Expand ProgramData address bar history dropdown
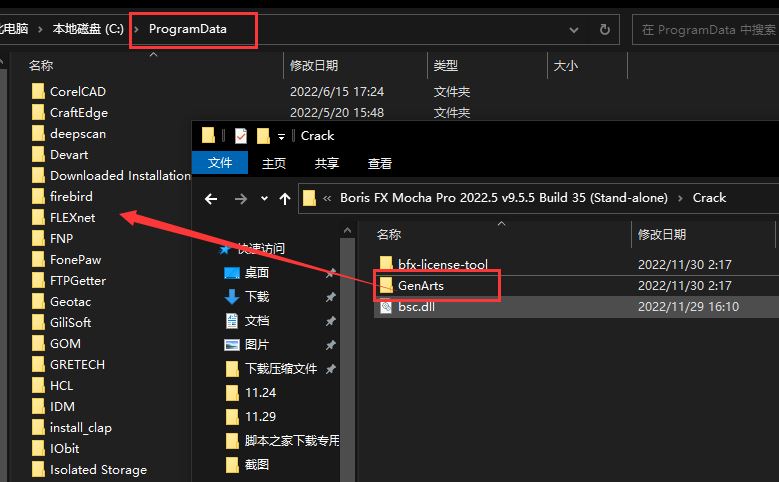The width and height of the screenshot is (779, 482). click(x=574, y=30)
